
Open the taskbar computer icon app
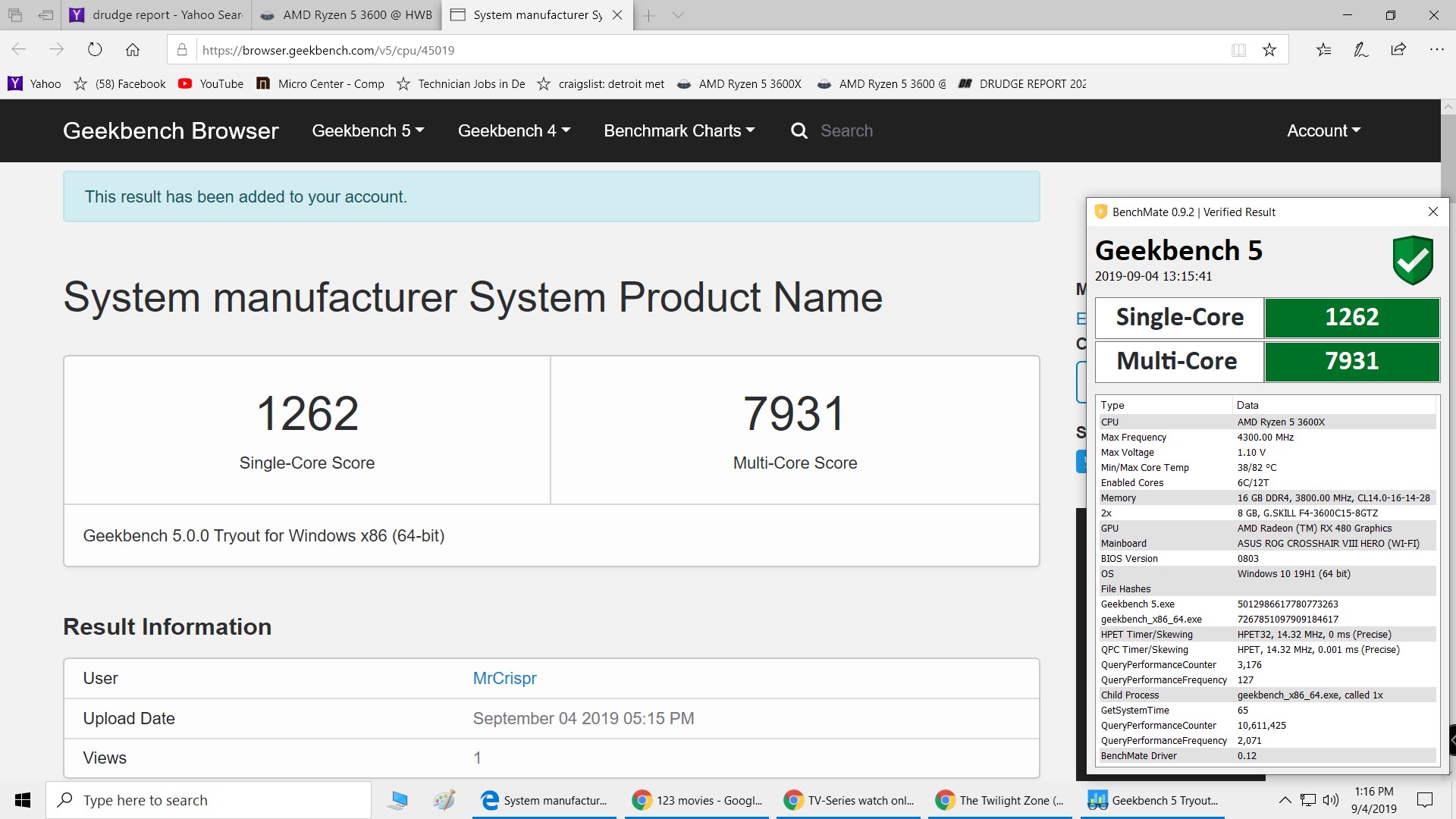coord(397,800)
